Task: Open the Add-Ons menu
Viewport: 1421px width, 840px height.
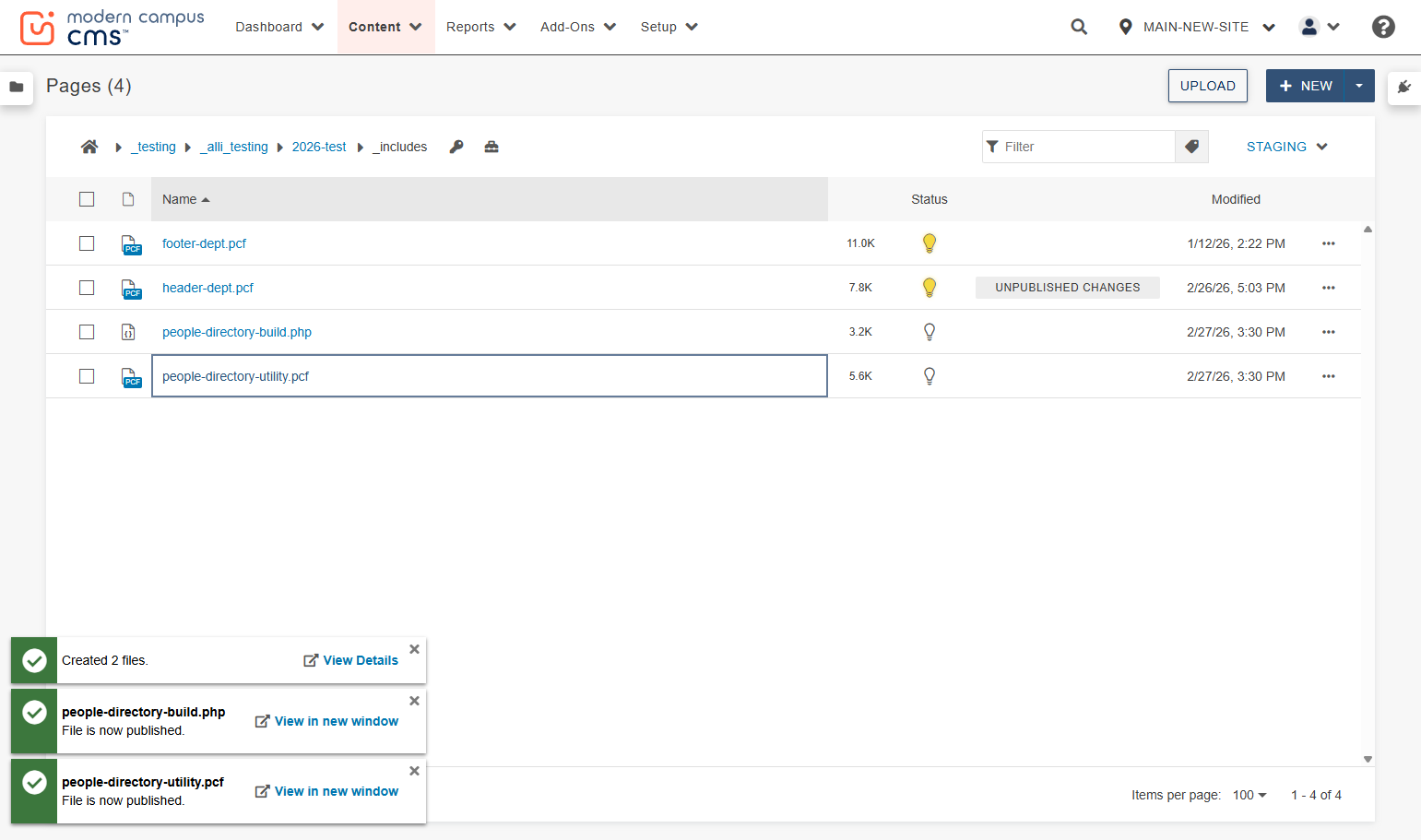Action: coord(578,27)
